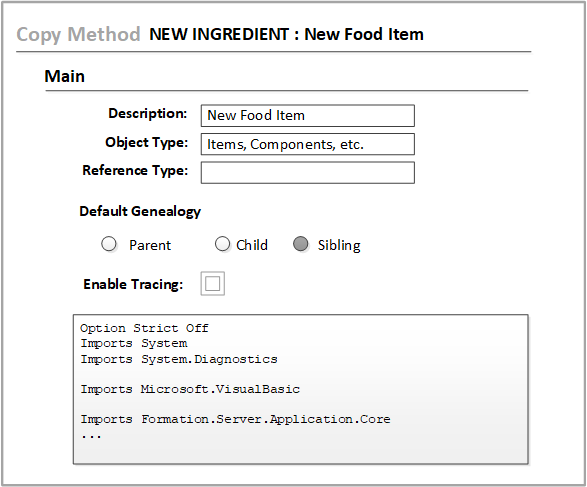Click the 'Enable Tracing:' label
This screenshot has height=487, width=587.
(x=133, y=284)
